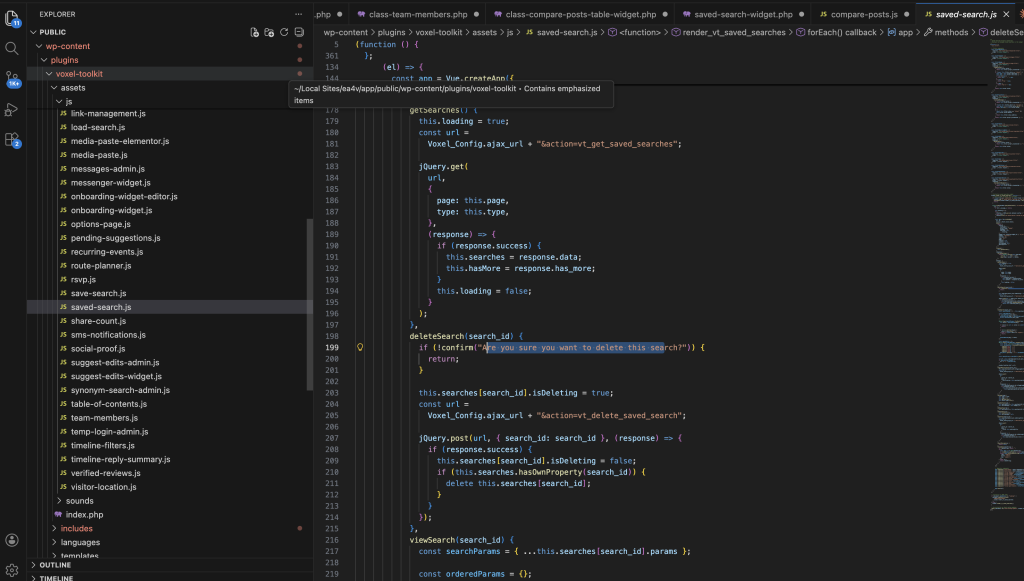Expand the sounds folder
The width and height of the screenshot is (1024, 581).
(79, 501)
